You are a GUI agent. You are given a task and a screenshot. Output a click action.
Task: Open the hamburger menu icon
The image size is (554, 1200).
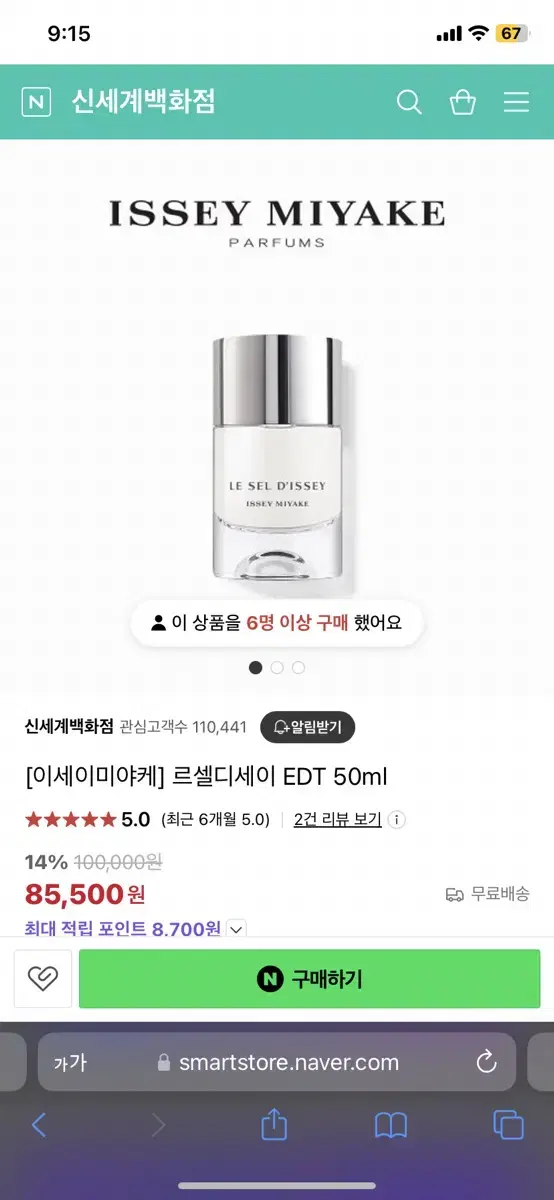click(x=516, y=102)
